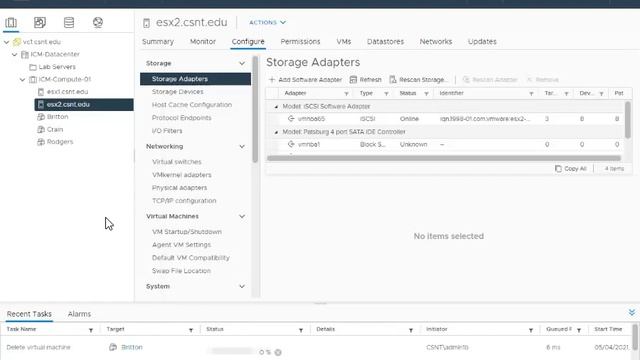This screenshot has height=360, width=640.
Task: Collapse the vc1.csnt.edu vCenter tree node
Action: [7, 42]
